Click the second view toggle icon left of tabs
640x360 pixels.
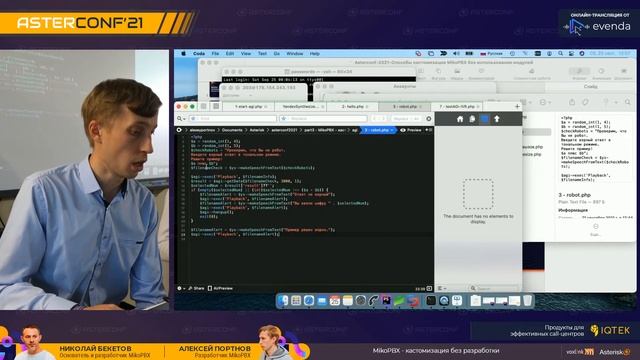216,106
